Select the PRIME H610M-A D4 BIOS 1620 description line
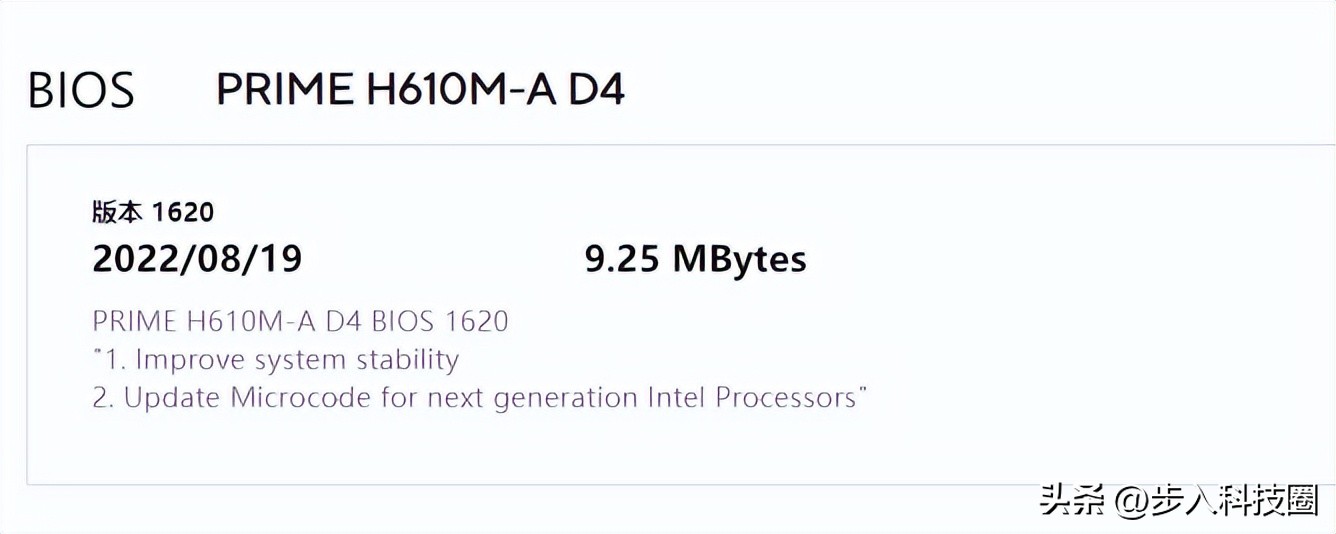Image resolution: width=1336 pixels, height=534 pixels. click(300, 321)
